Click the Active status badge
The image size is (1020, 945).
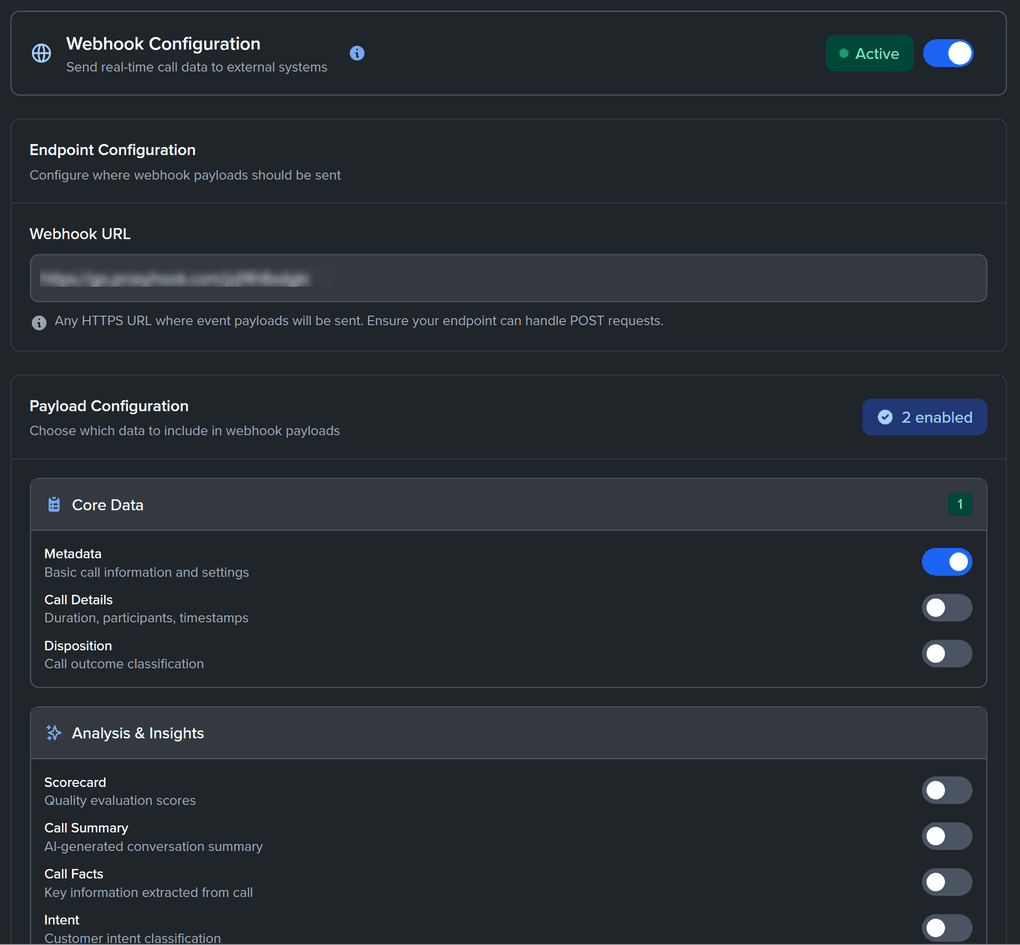(869, 53)
